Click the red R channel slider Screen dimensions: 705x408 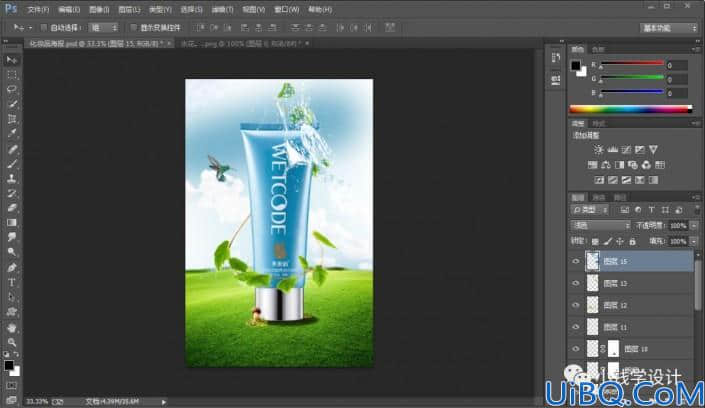tap(632, 64)
